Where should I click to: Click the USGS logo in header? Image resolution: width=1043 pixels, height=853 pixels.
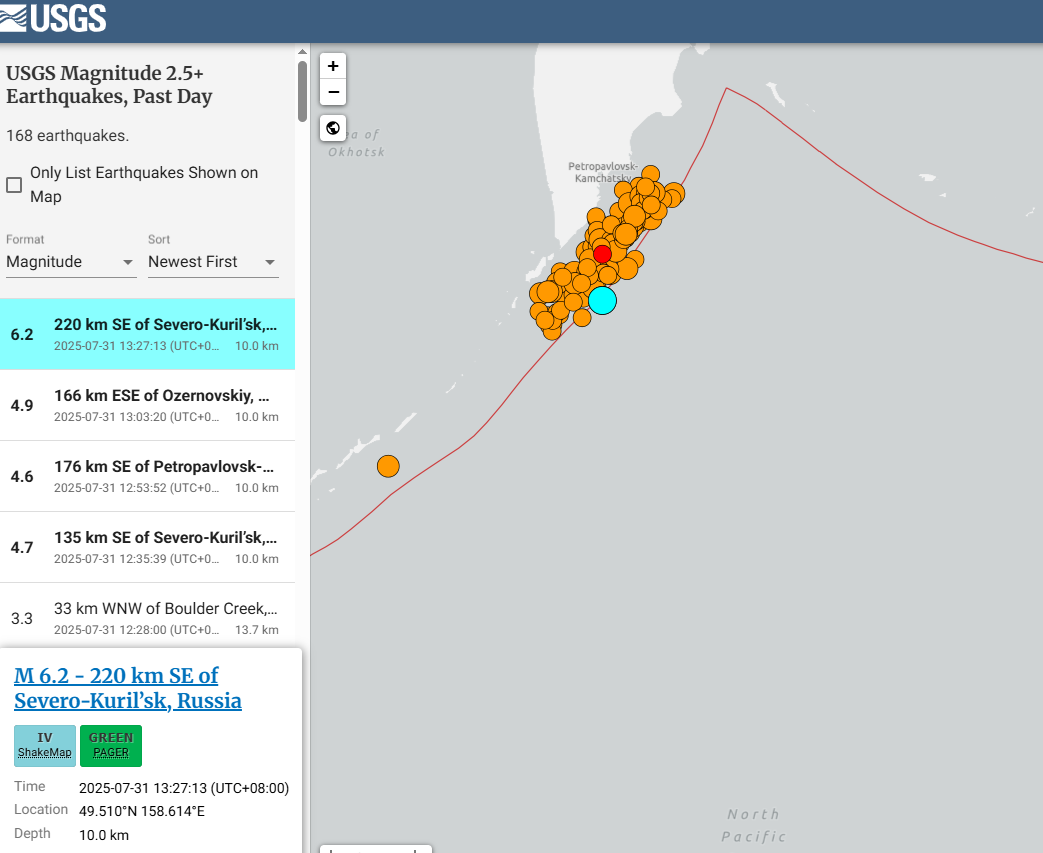[x=54, y=18]
